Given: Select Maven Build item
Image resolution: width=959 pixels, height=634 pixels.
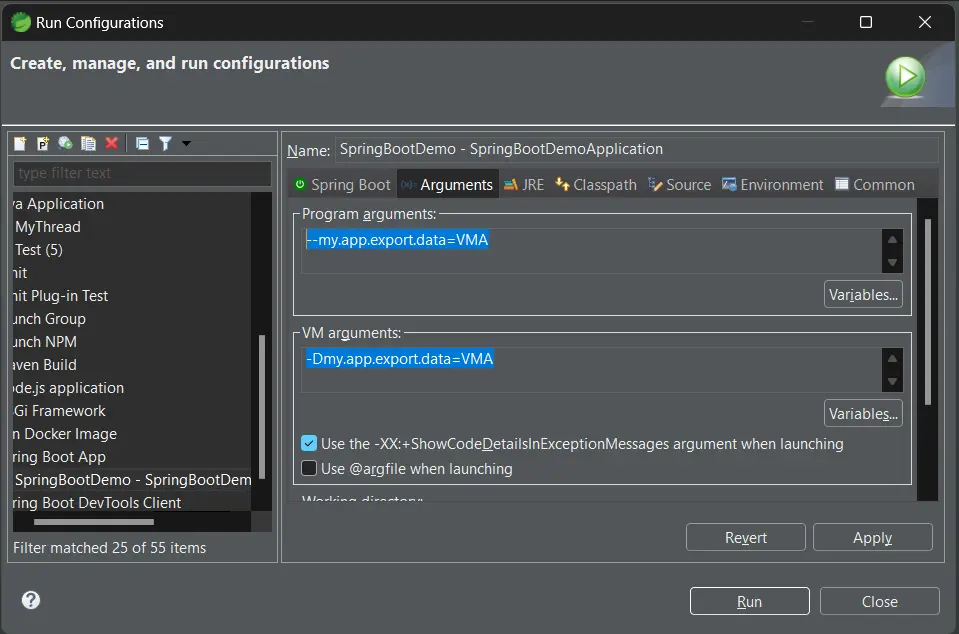Looking at the screenshot, I should 45,365.
